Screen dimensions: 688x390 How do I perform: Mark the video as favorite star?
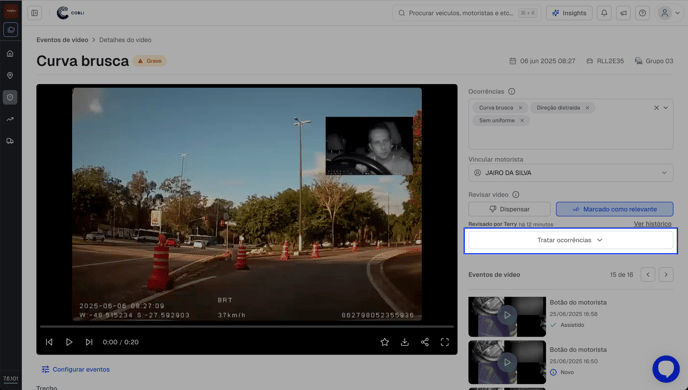point(385,342)
